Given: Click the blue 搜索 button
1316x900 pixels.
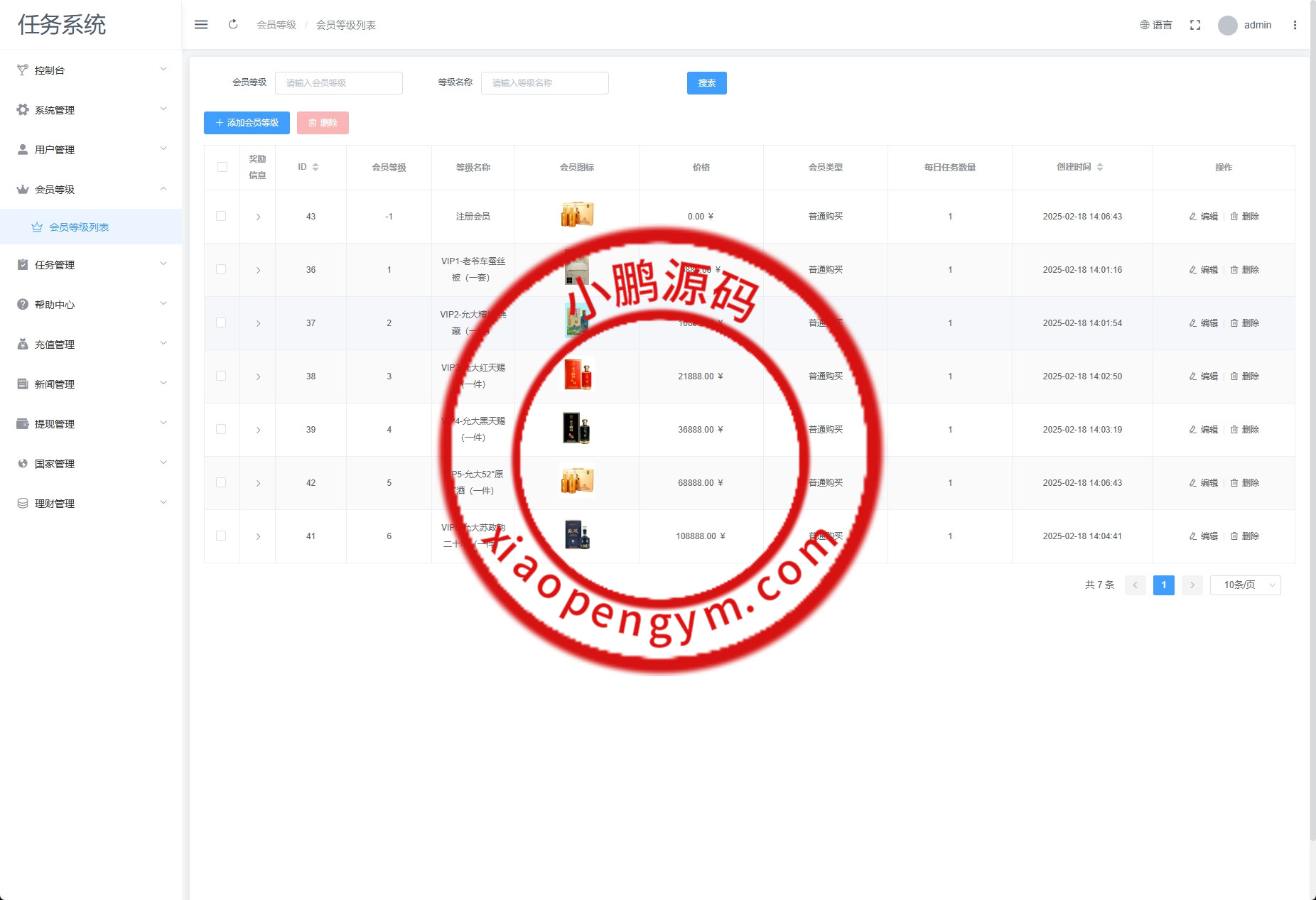Looking at the screenshot, I should coord(706,83).
